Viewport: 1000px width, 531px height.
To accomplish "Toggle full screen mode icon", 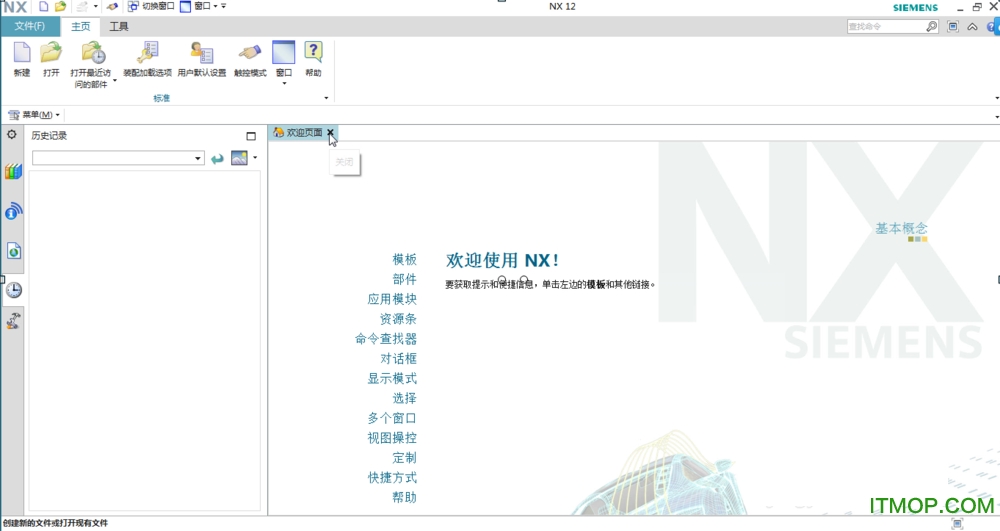I will [953, 26].
